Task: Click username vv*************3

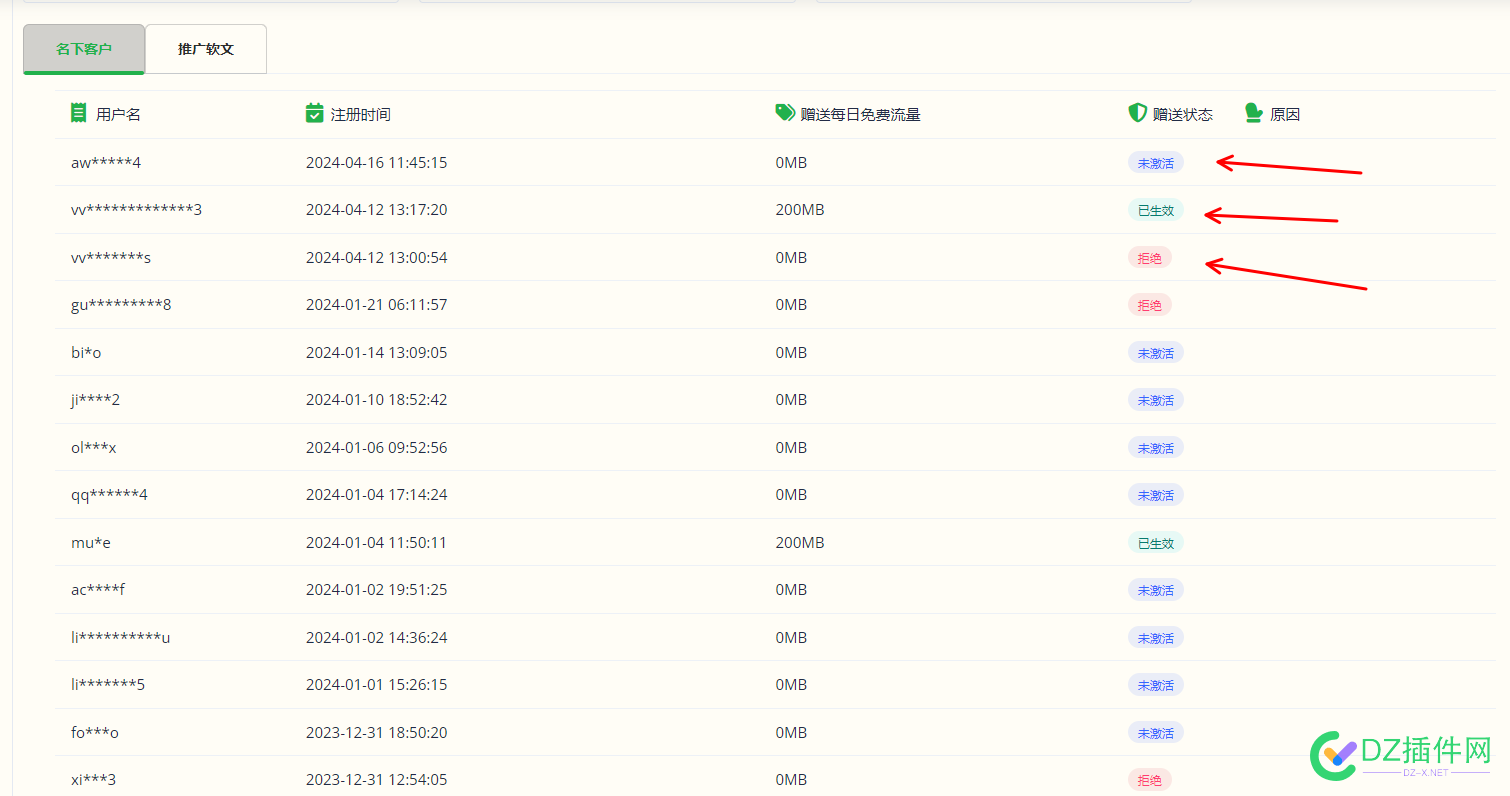Action: point(137,210)
